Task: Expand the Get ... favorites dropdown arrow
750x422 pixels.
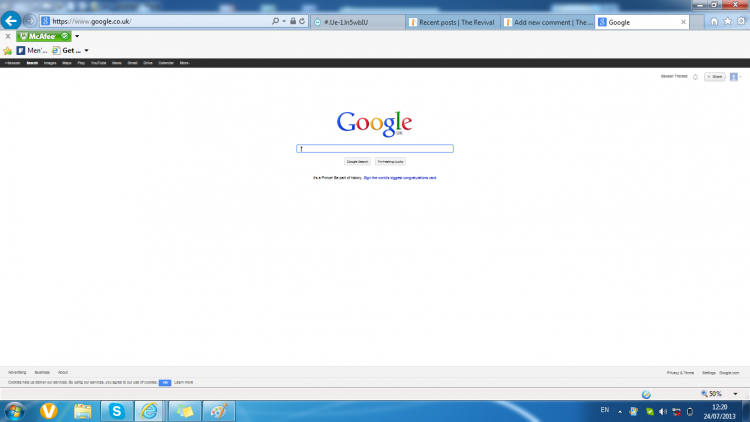Action: pyautogui.click(x=87, y=50)
